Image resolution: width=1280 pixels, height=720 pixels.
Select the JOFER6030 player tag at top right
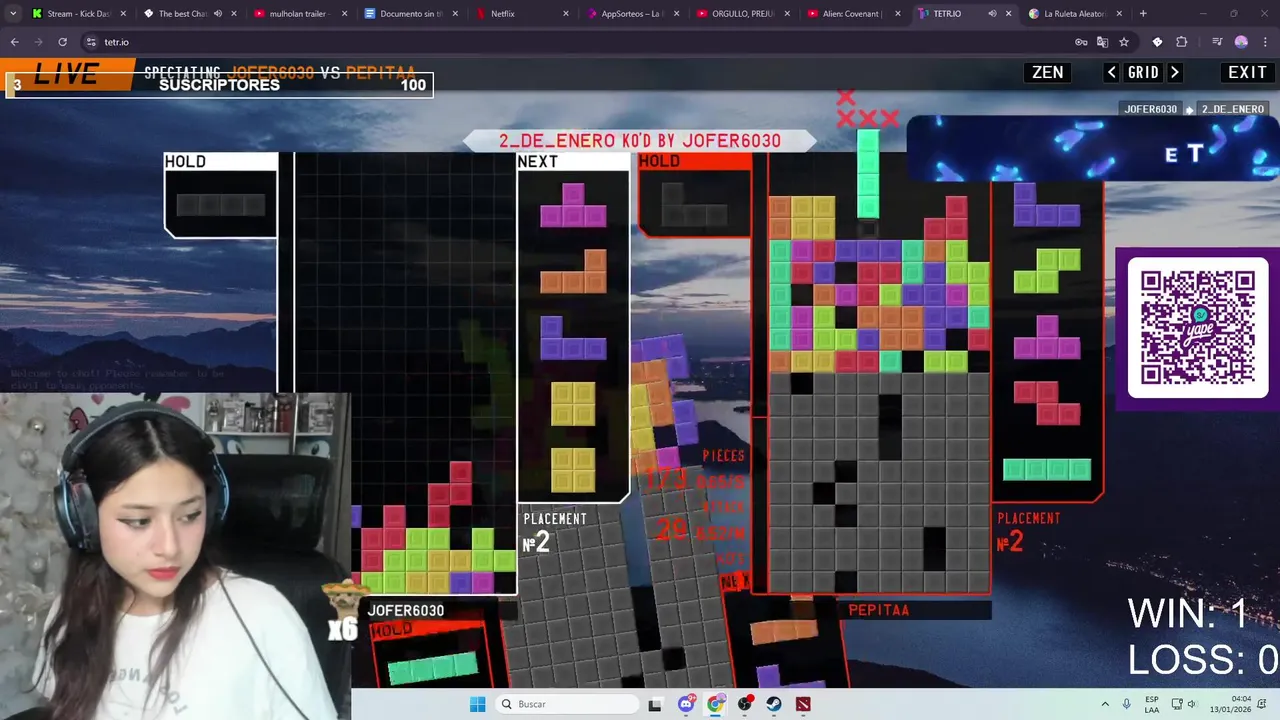coord(1150,109)
